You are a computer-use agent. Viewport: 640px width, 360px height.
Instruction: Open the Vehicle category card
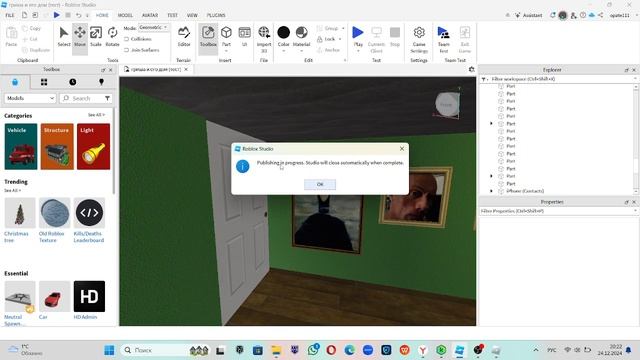tap(21, 147)
